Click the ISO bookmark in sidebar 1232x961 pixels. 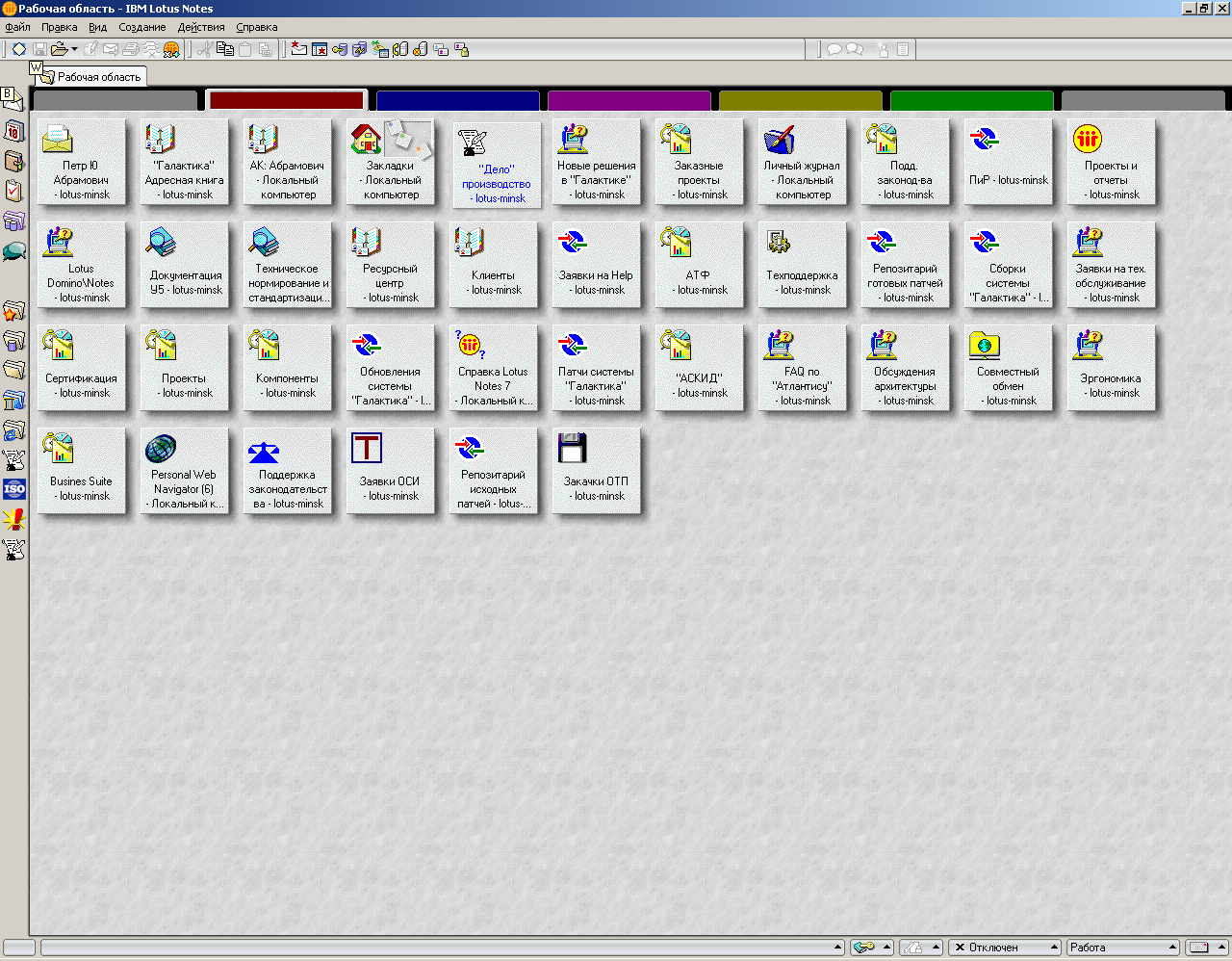[x=13, y=489]
